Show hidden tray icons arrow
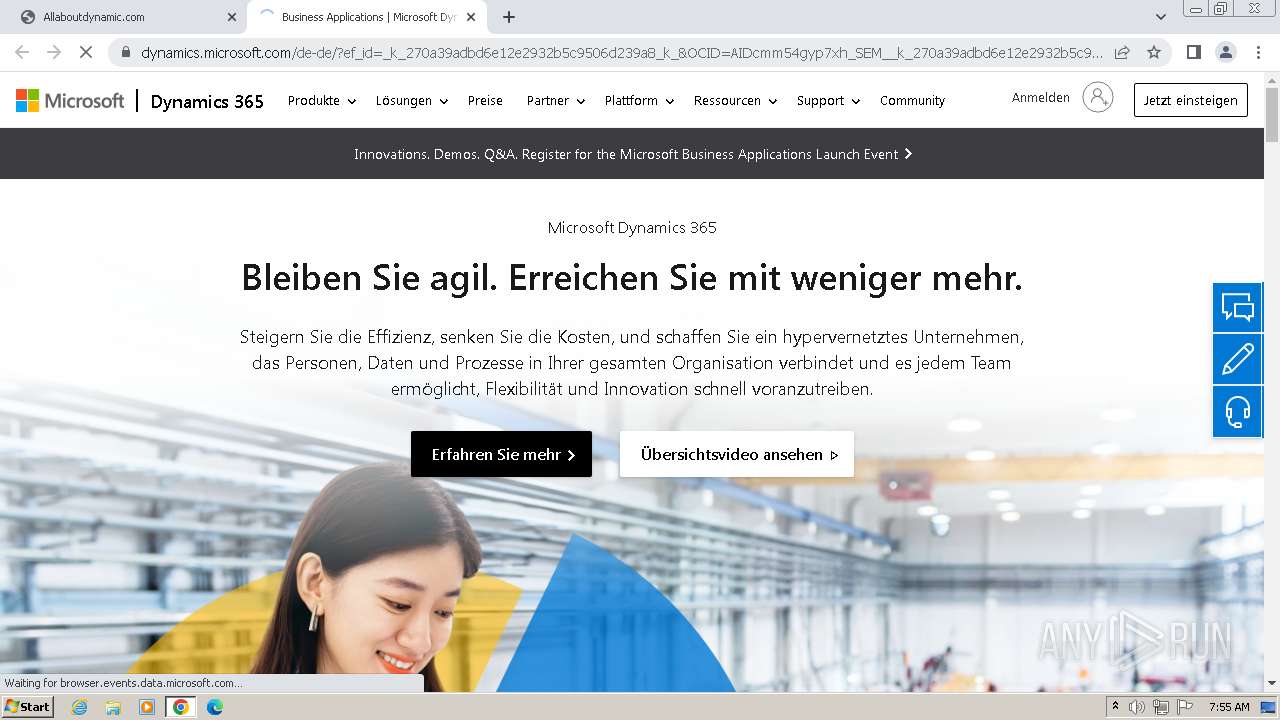 1115,707
